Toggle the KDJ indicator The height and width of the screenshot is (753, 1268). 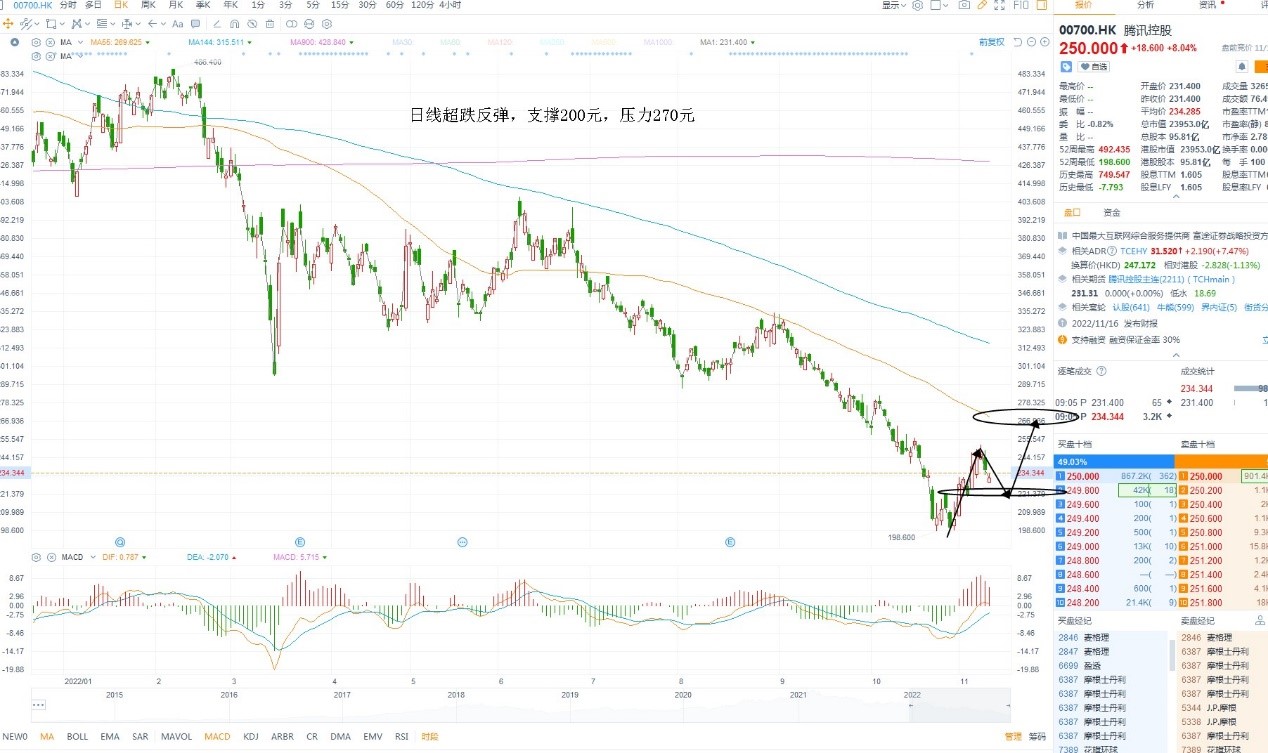(251, 737)
